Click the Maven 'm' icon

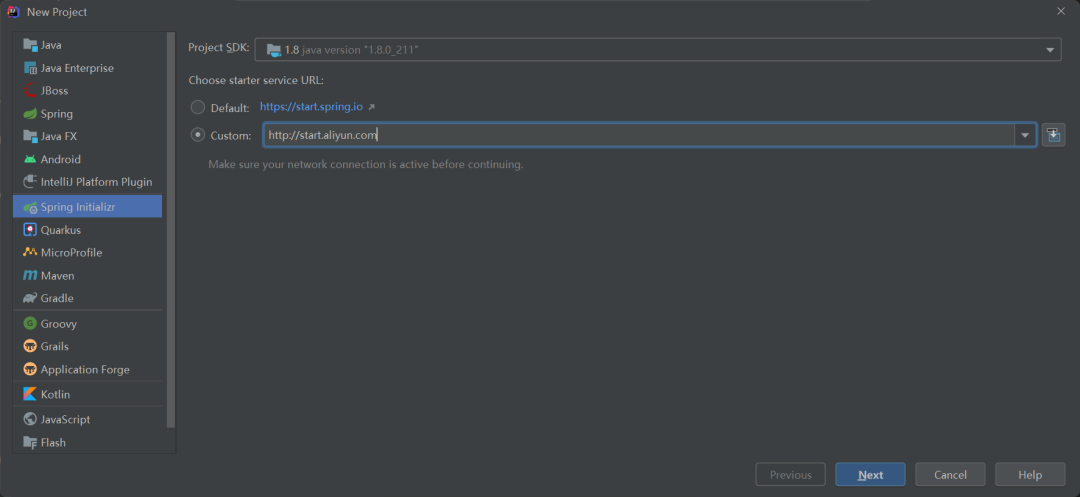pos(30,275)
